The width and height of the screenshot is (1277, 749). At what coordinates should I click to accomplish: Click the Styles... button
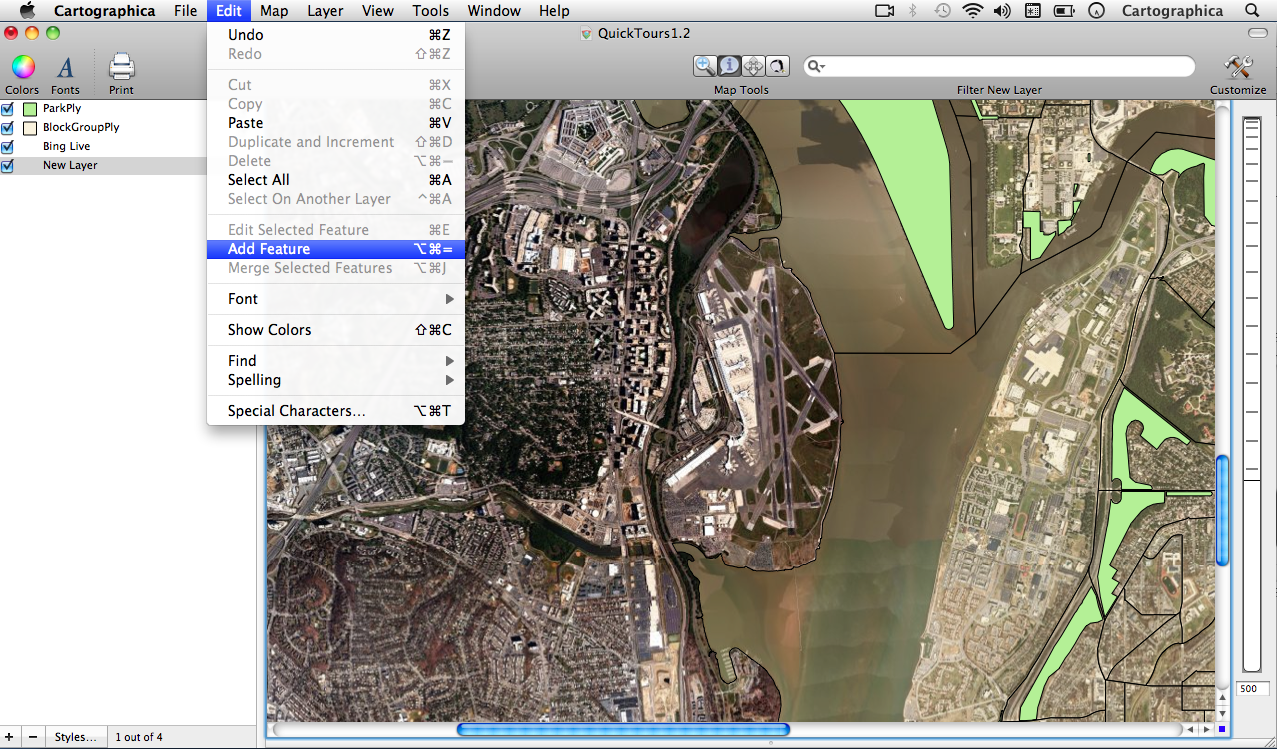[x=76, y=737]
